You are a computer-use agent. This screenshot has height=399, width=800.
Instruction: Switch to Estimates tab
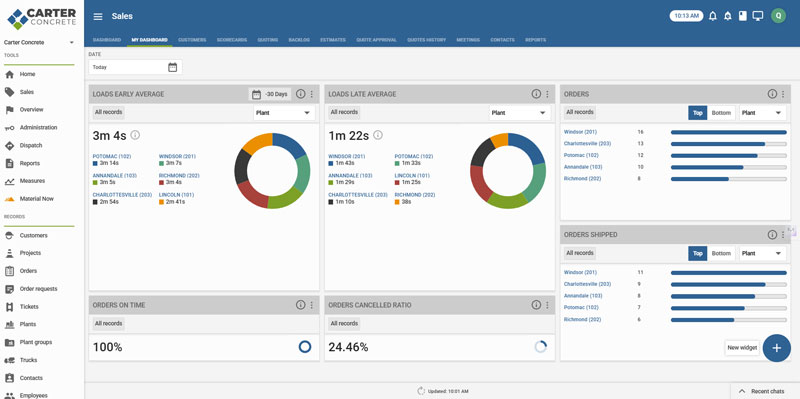pyautogui.click(x=333, y=40)
